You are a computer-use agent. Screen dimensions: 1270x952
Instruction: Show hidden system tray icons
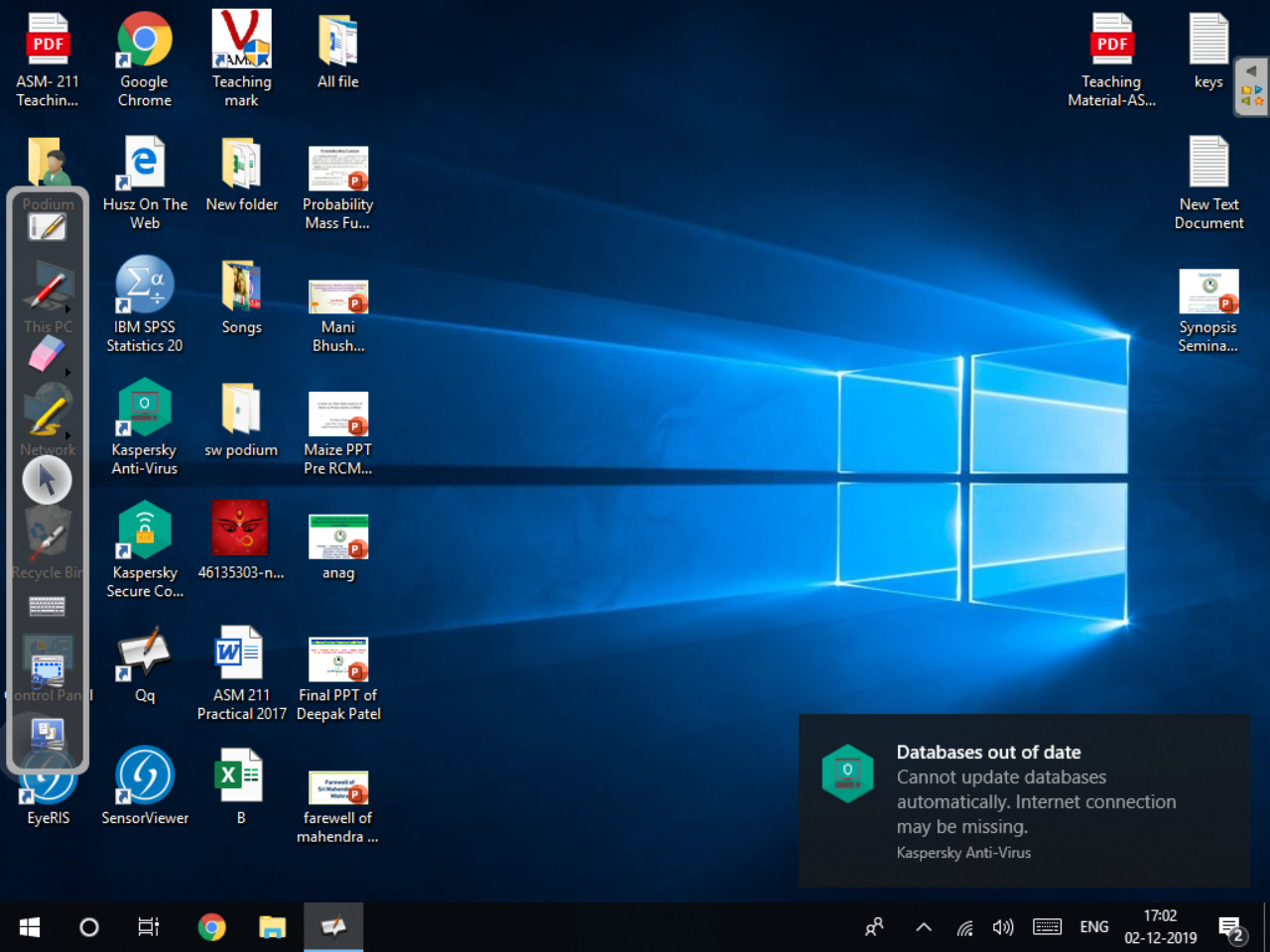pyautogui.click(x=923, y=927)
